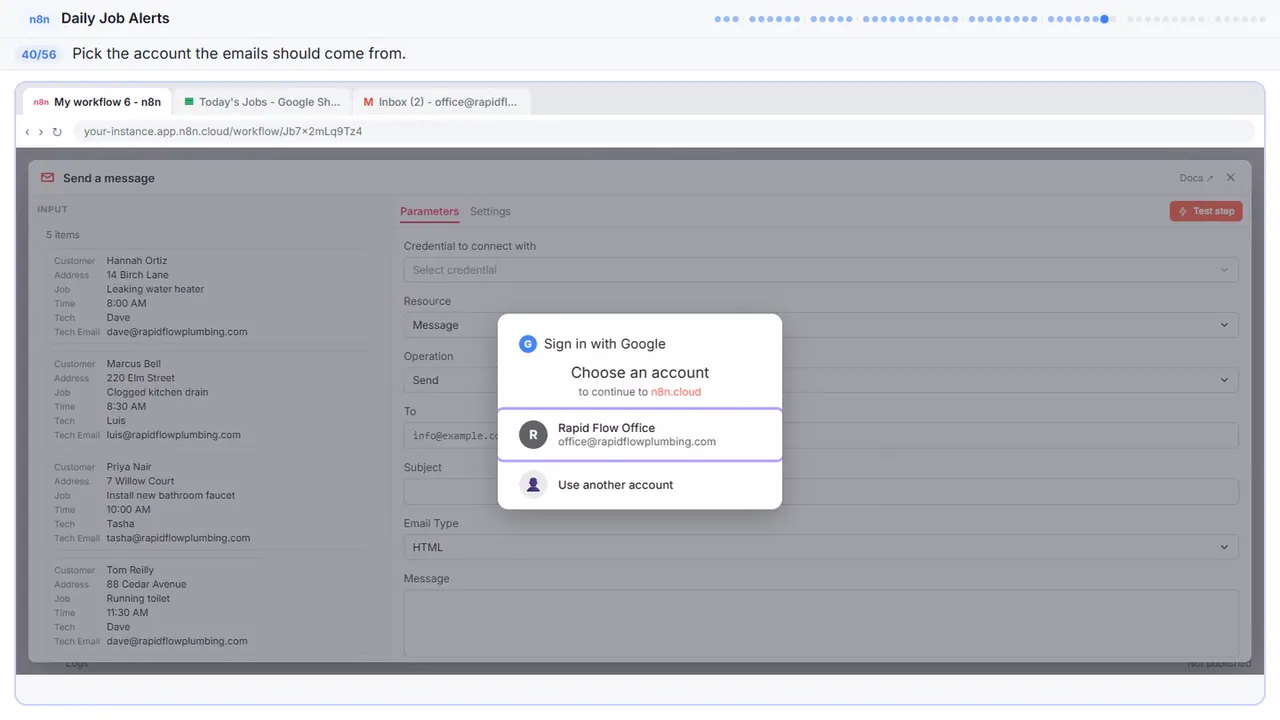Close the Send a message panel

click(x=1231, y=178)
